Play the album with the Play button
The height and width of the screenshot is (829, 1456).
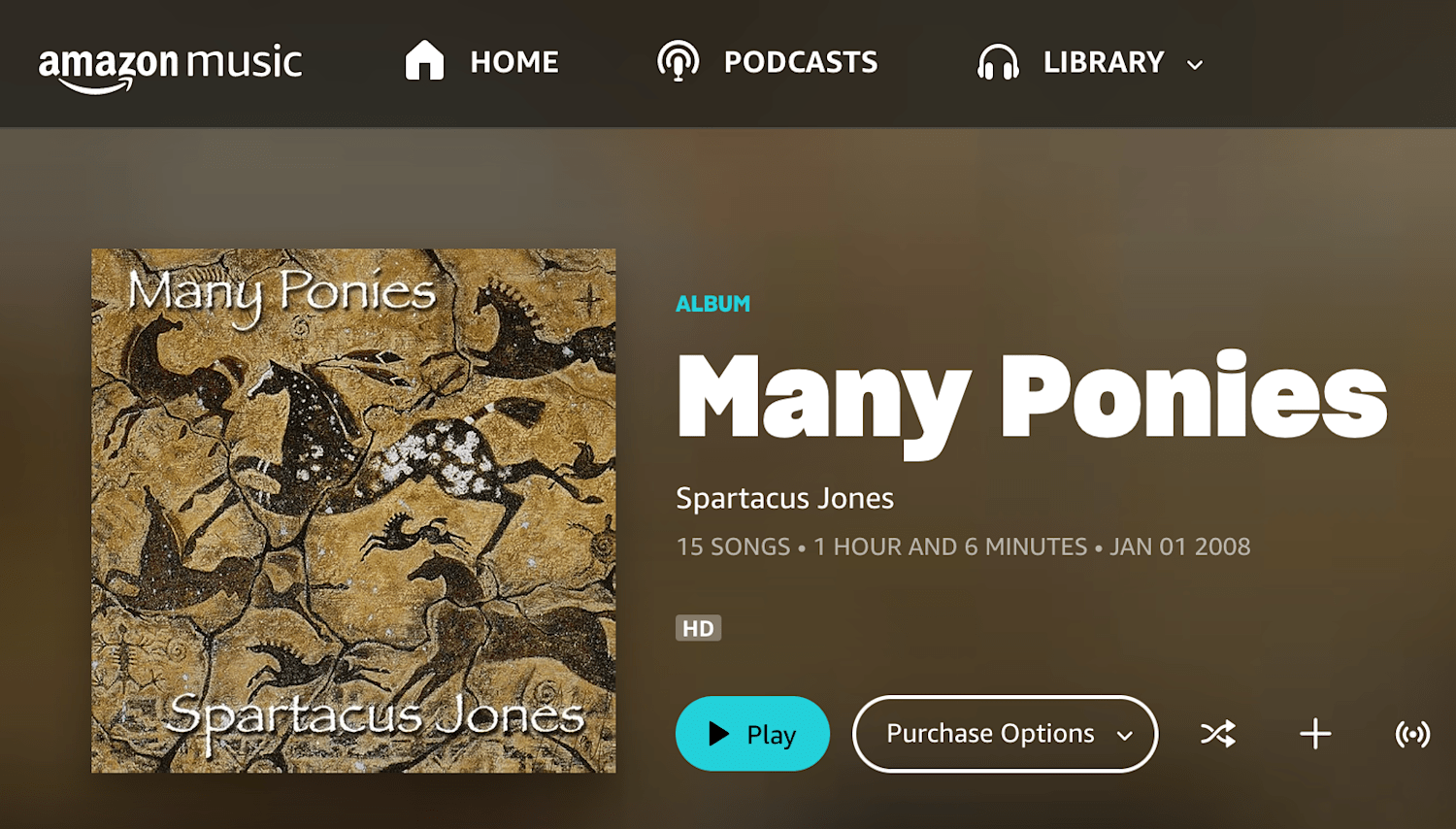752,734
